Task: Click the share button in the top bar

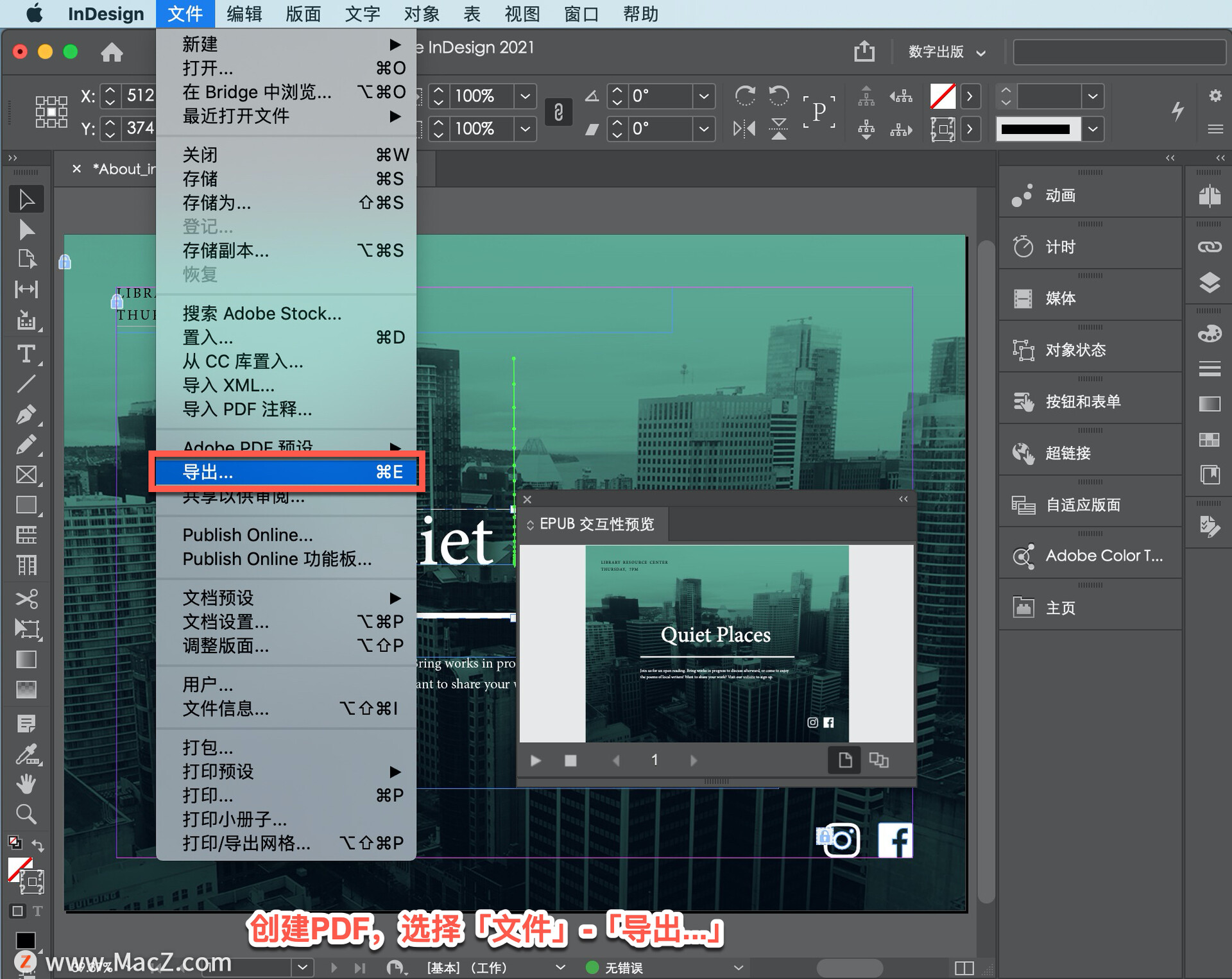Action: (864, 51)
